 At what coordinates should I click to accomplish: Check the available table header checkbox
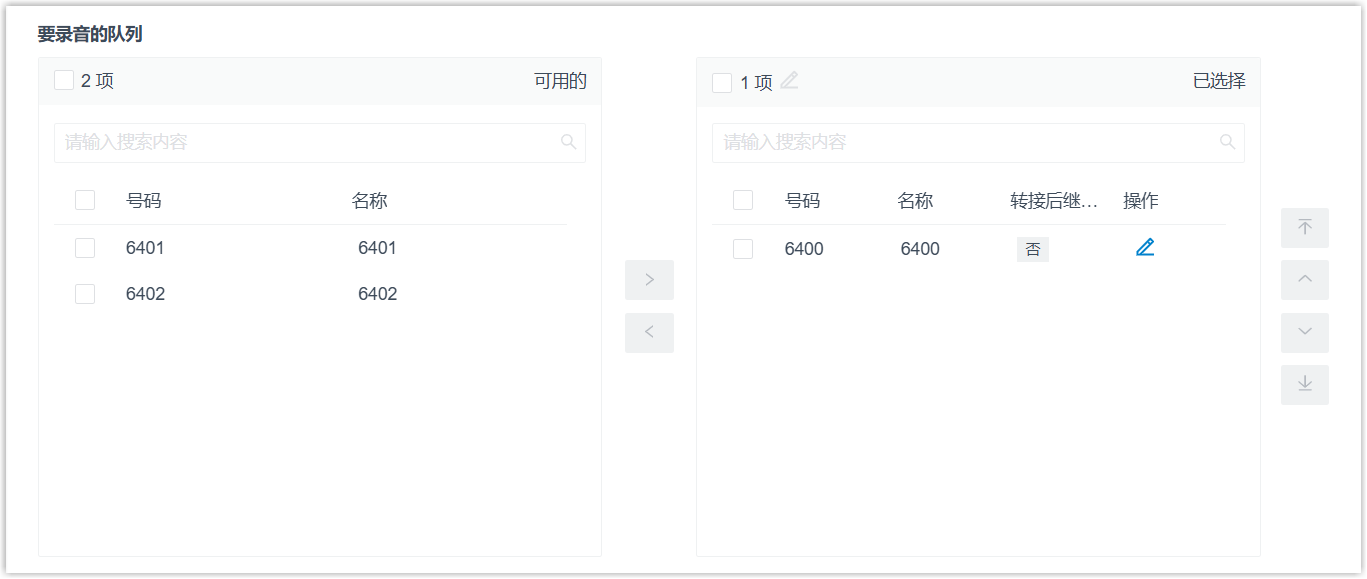(85, 200)
